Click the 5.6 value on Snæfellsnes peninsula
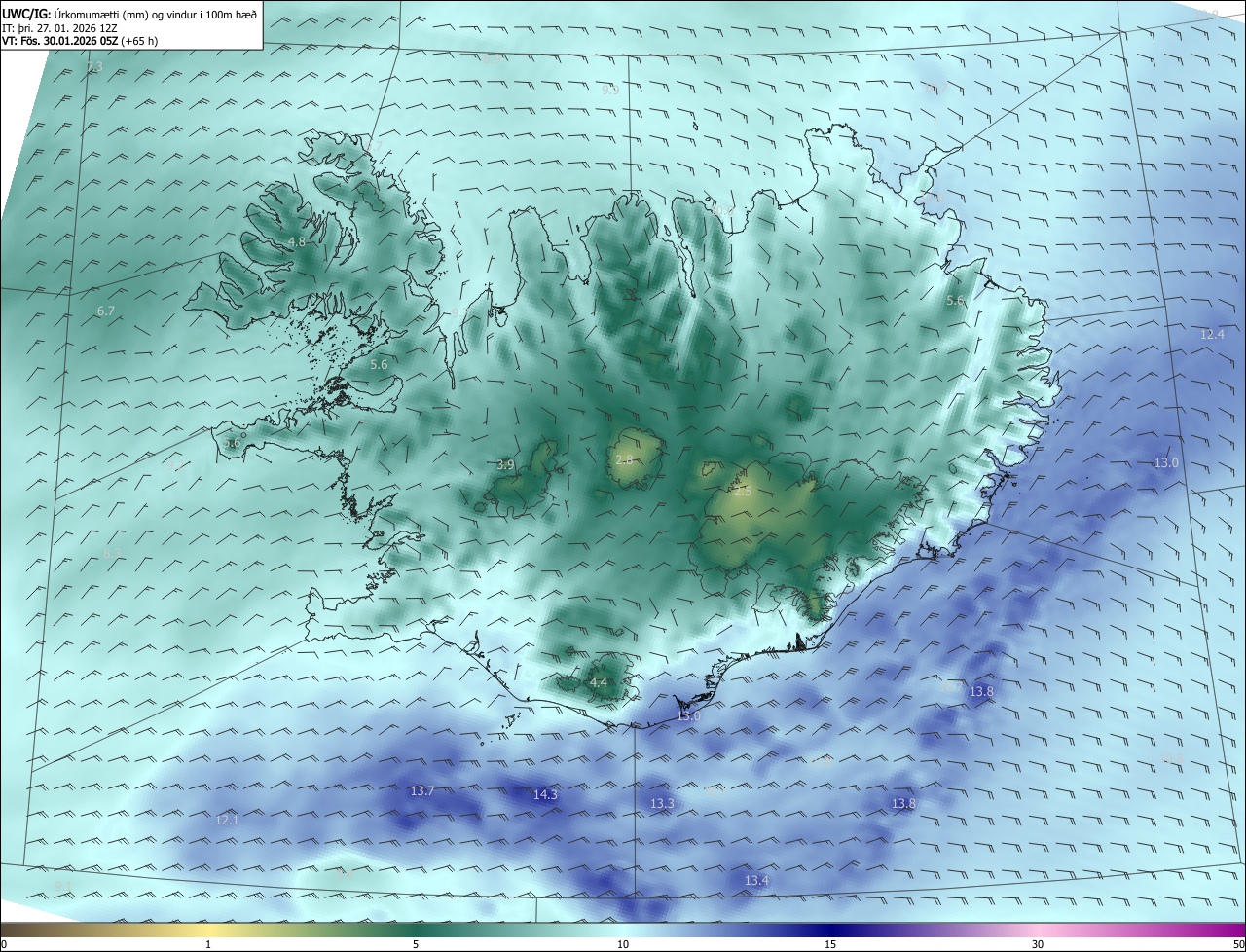 tap(232, 443)
